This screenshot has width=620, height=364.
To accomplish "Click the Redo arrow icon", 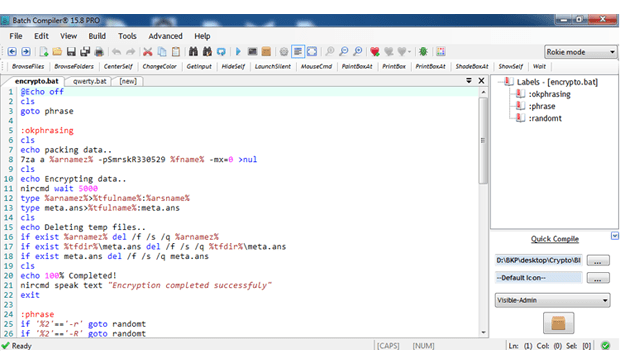I will (130, 52).
